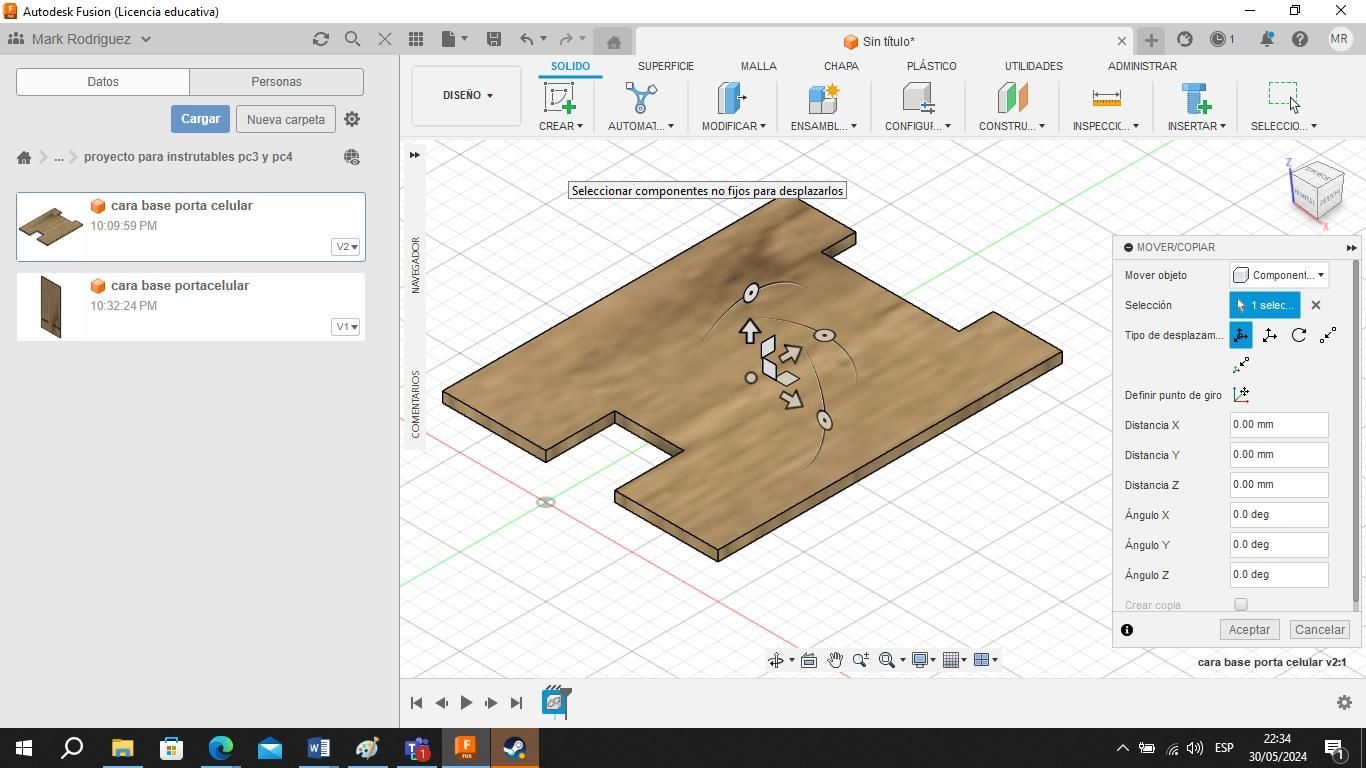Viewport: 1366px width, 768px height.
Task: Click the Distancia X input field
Action: coord(1279,425)
